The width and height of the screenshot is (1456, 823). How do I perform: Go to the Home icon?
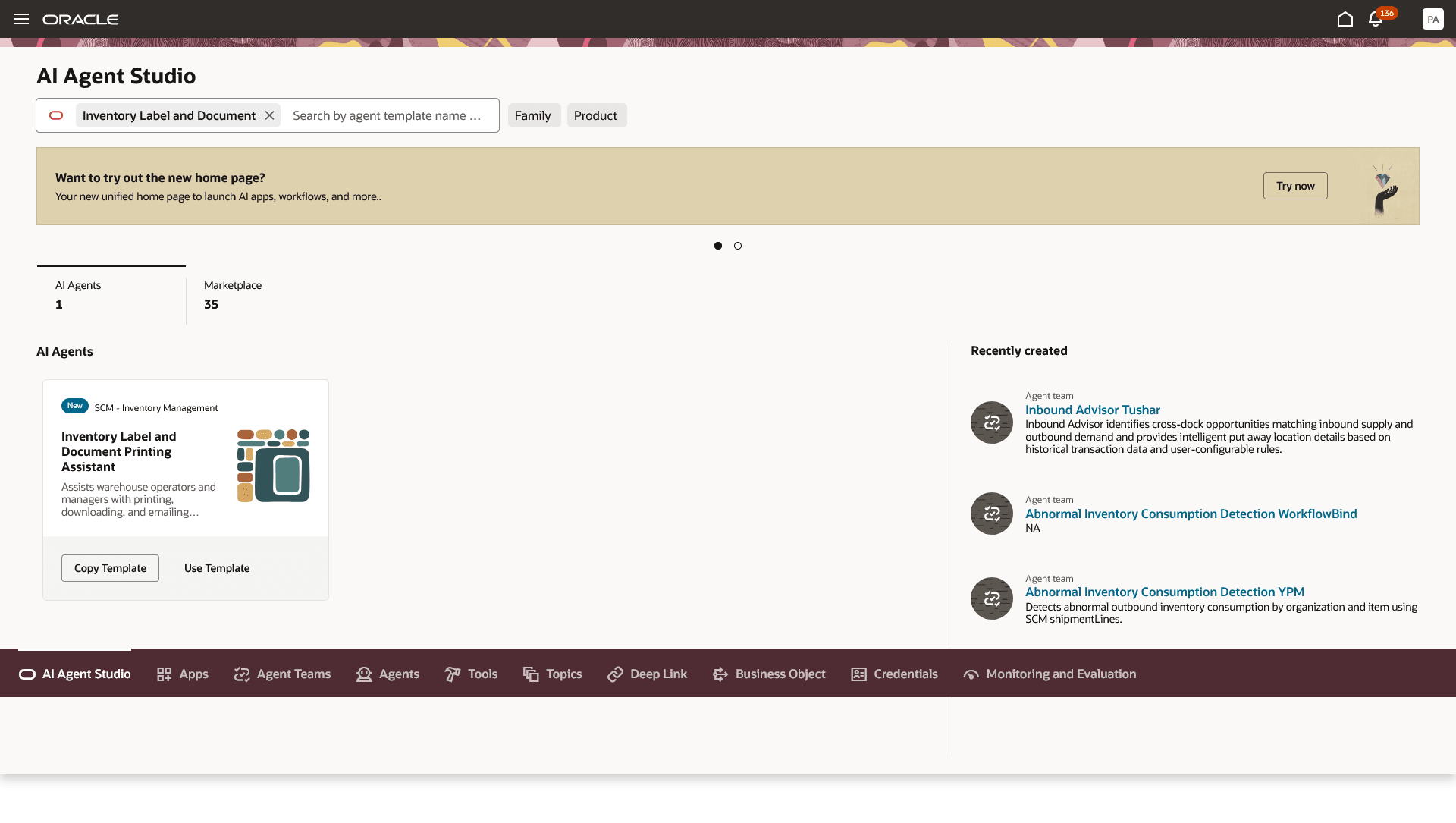point(1345,19)
